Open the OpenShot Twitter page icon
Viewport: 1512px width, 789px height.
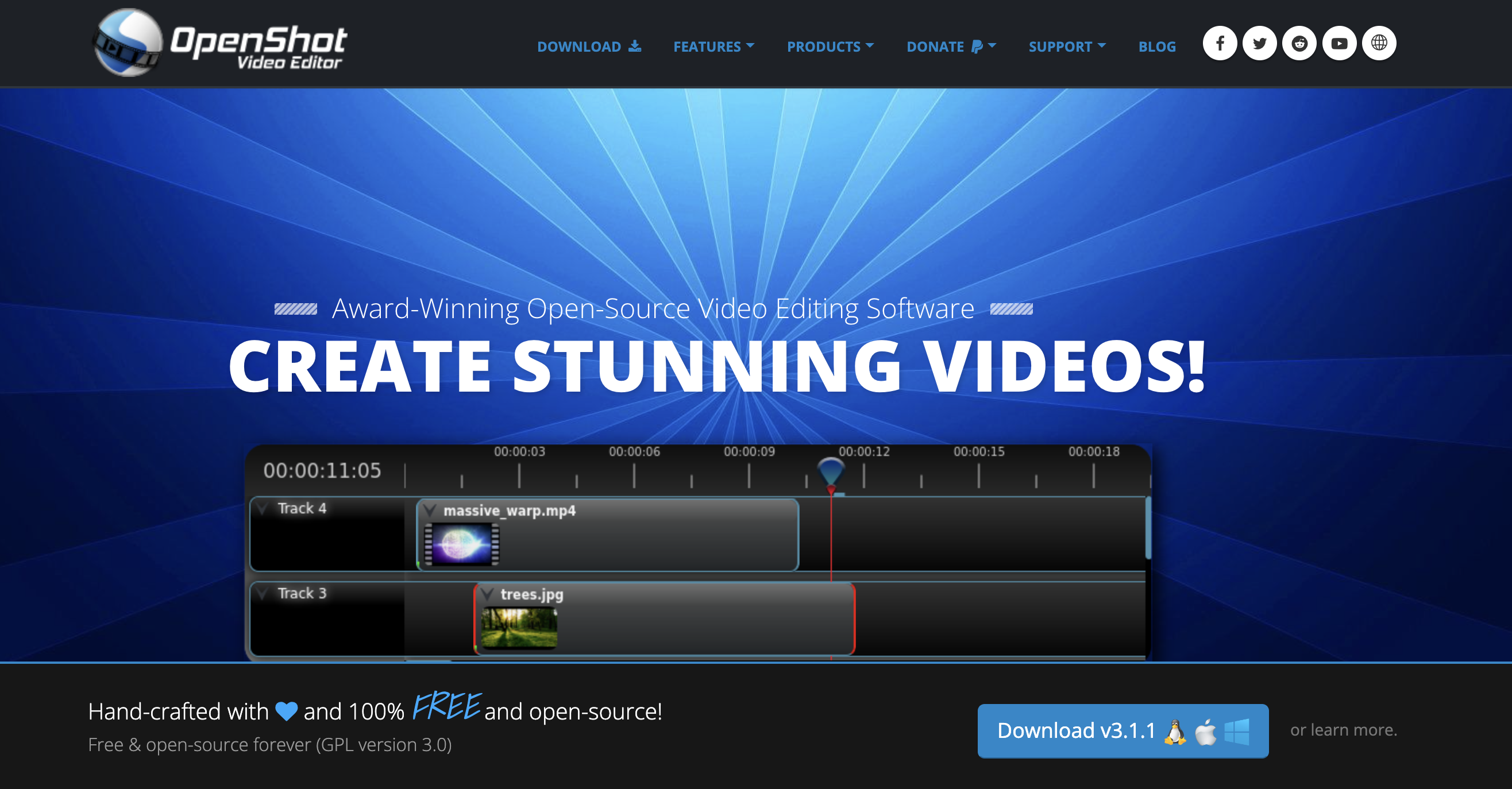click(x=1259, y=44)
